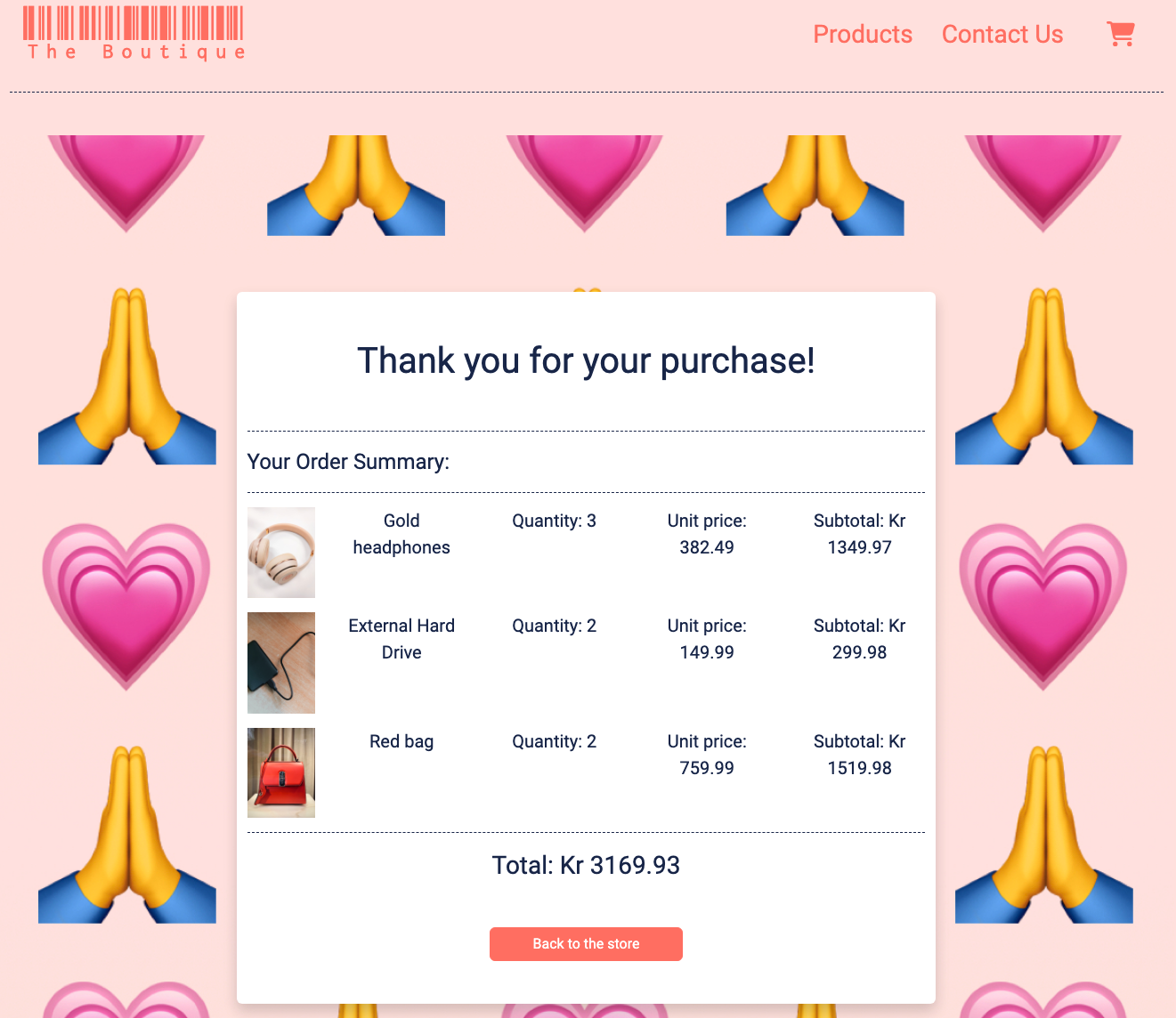1176x1018 pixels.
Task: Click the External Hard Drive name
Action: (x=401, y=639)
